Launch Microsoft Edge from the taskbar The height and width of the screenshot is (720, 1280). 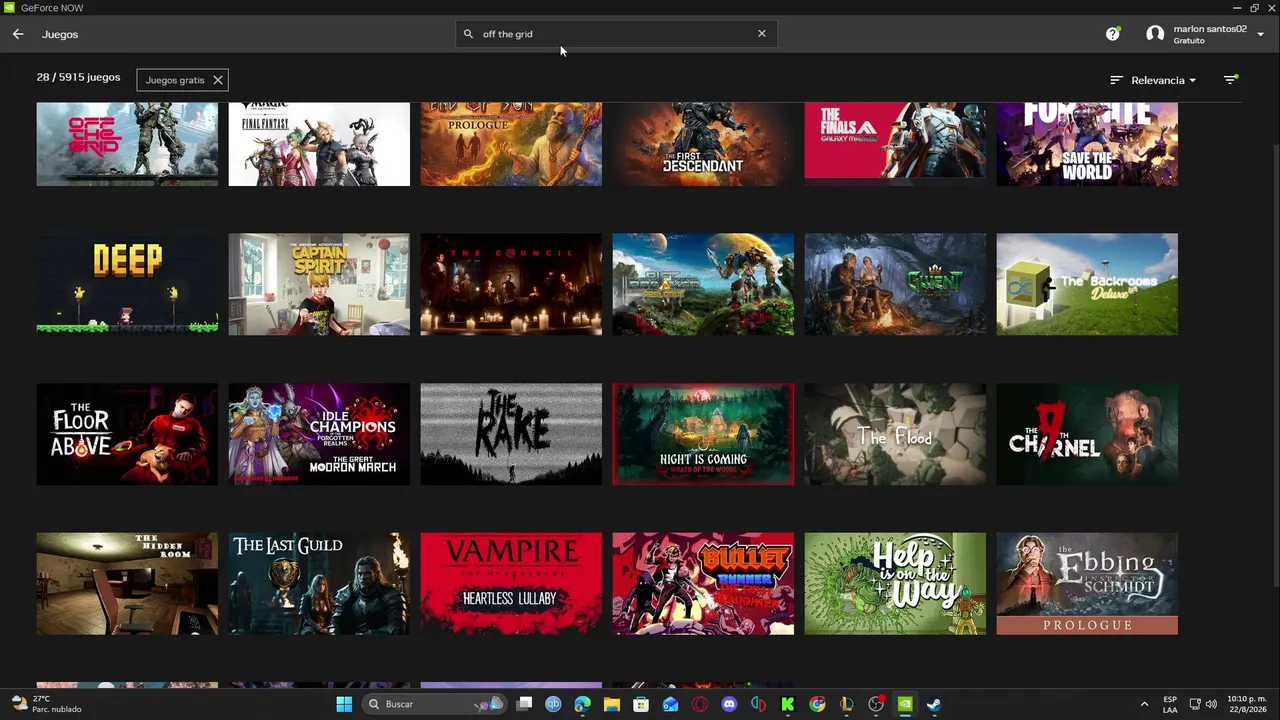pyautogui.click(x=582, y=704)
